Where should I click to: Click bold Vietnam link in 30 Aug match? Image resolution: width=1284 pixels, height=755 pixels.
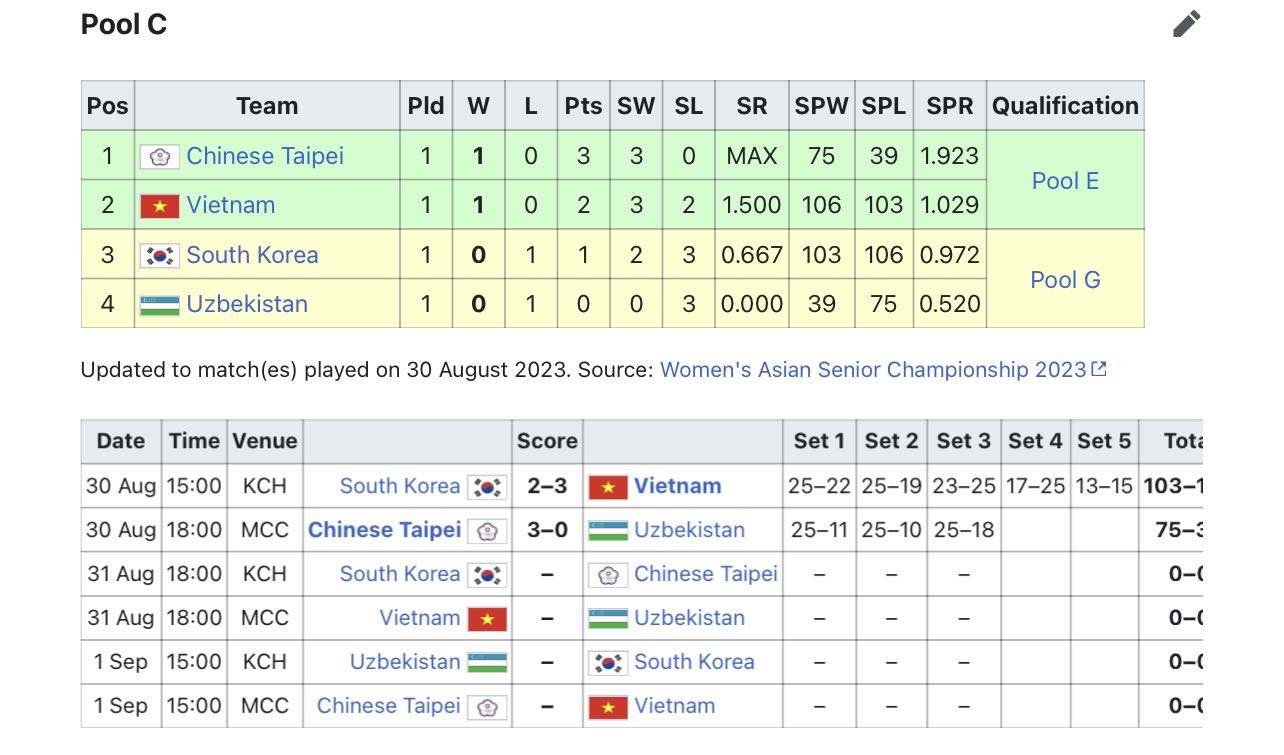pyautogui.click(x=677, y=486)
